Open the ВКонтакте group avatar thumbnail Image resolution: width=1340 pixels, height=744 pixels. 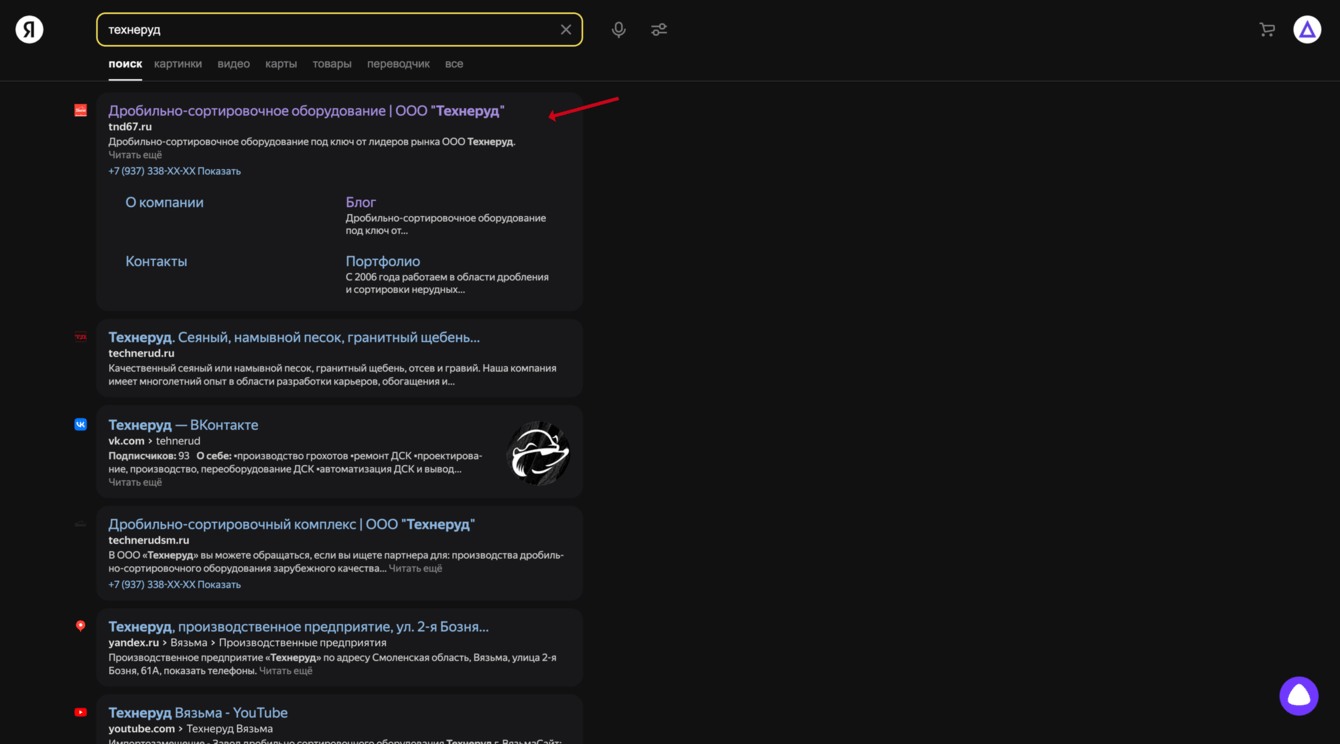coord(539,453)
